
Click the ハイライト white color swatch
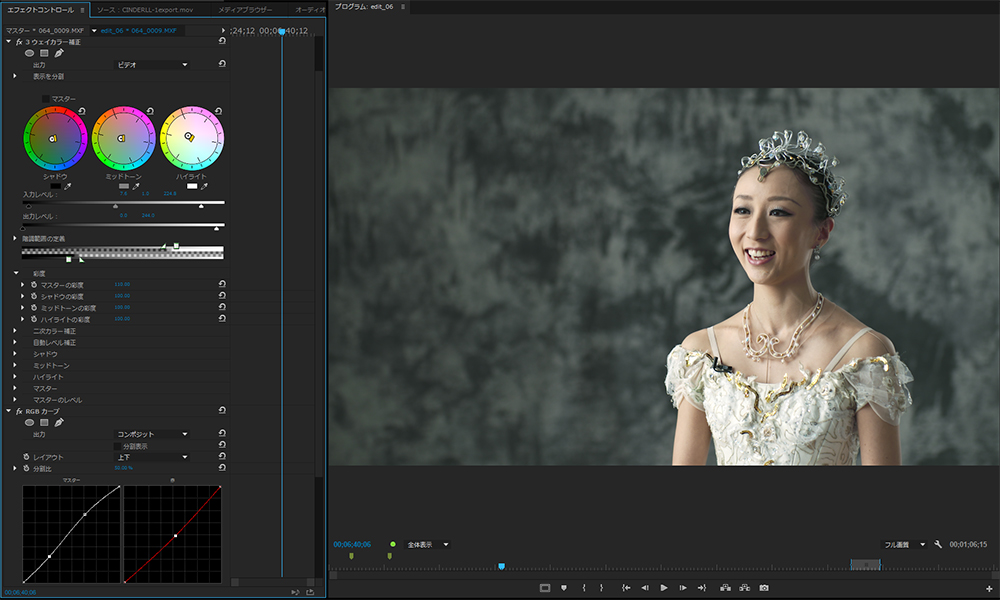pyautogui.click(x=192, y=186)
